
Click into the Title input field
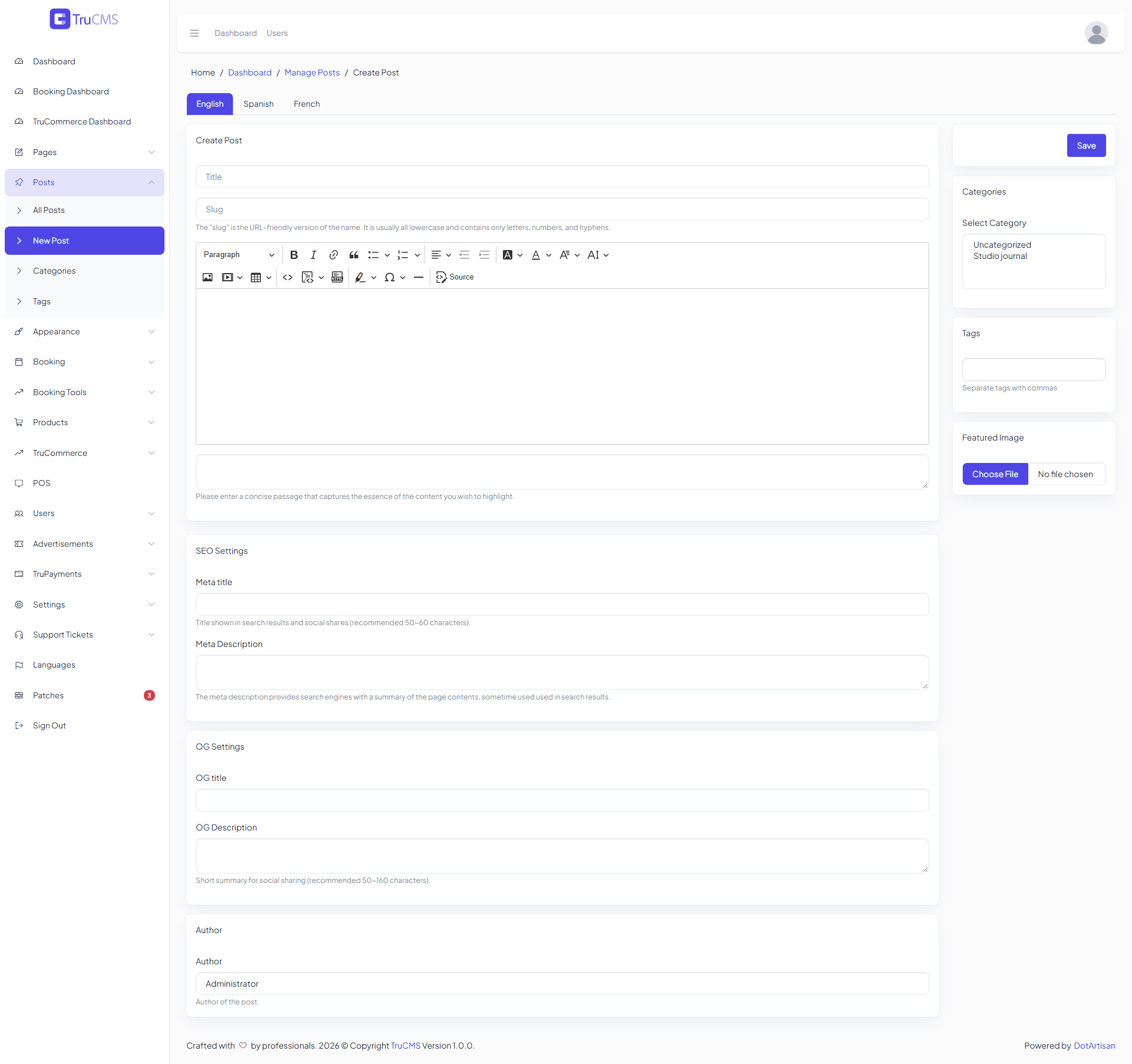(562, 177)
